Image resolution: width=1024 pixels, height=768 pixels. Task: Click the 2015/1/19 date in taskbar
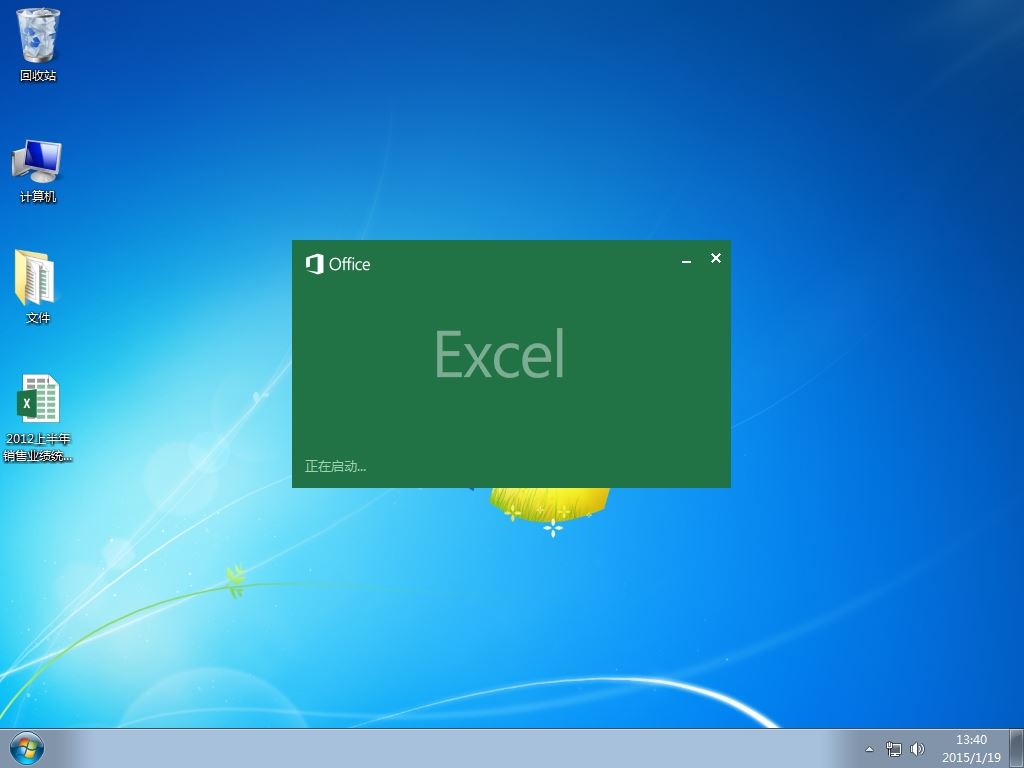click(x=971, y=758)
